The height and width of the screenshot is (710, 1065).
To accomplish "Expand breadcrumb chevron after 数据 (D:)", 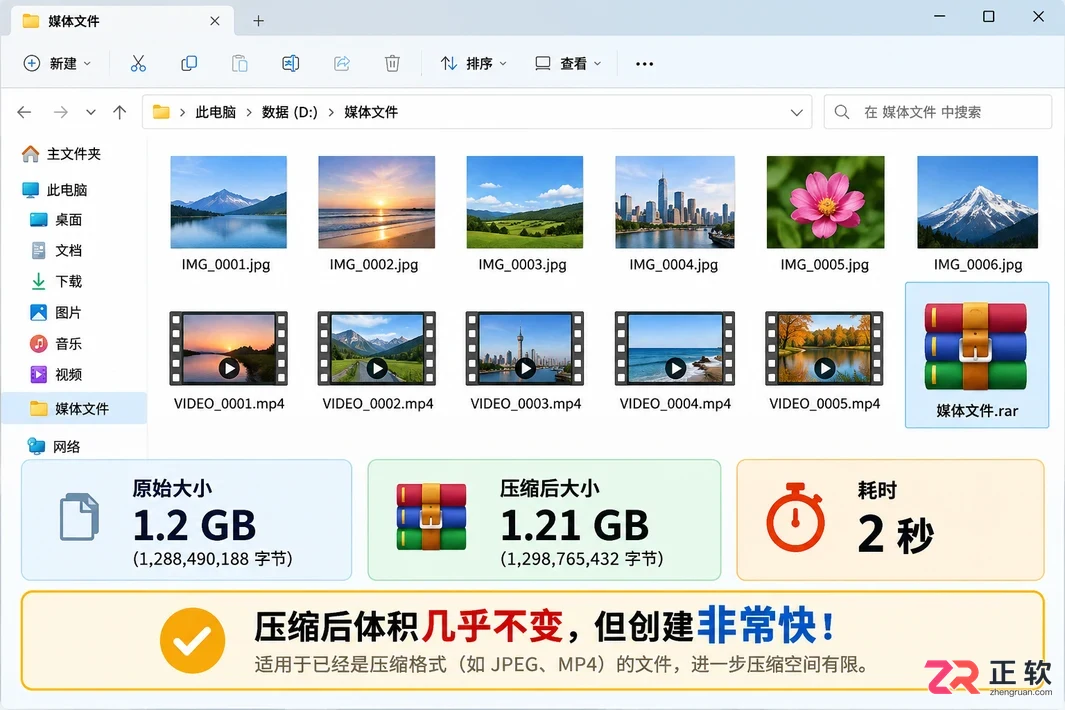I will click(x=331, y=113).
